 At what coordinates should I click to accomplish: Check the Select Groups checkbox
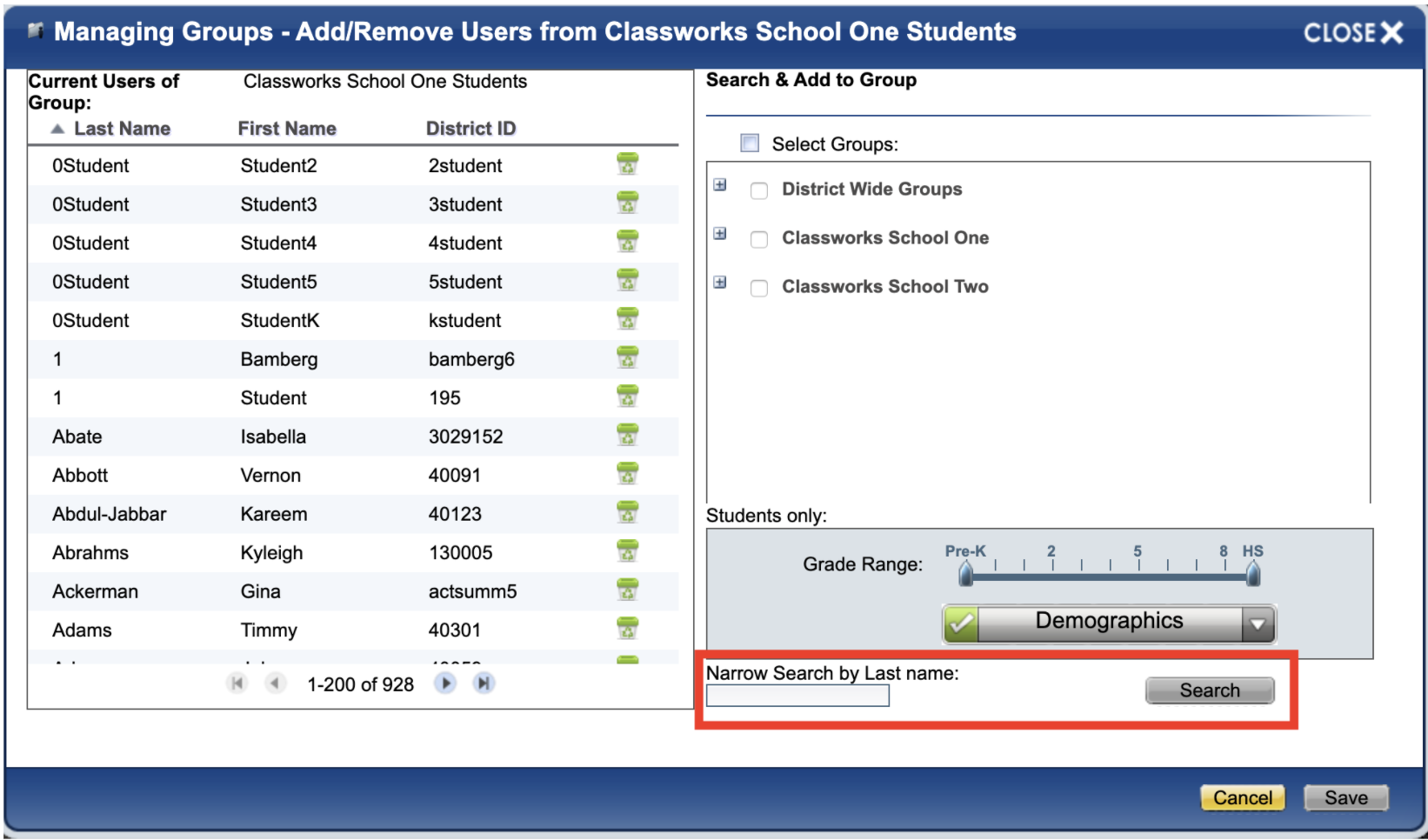750,143
